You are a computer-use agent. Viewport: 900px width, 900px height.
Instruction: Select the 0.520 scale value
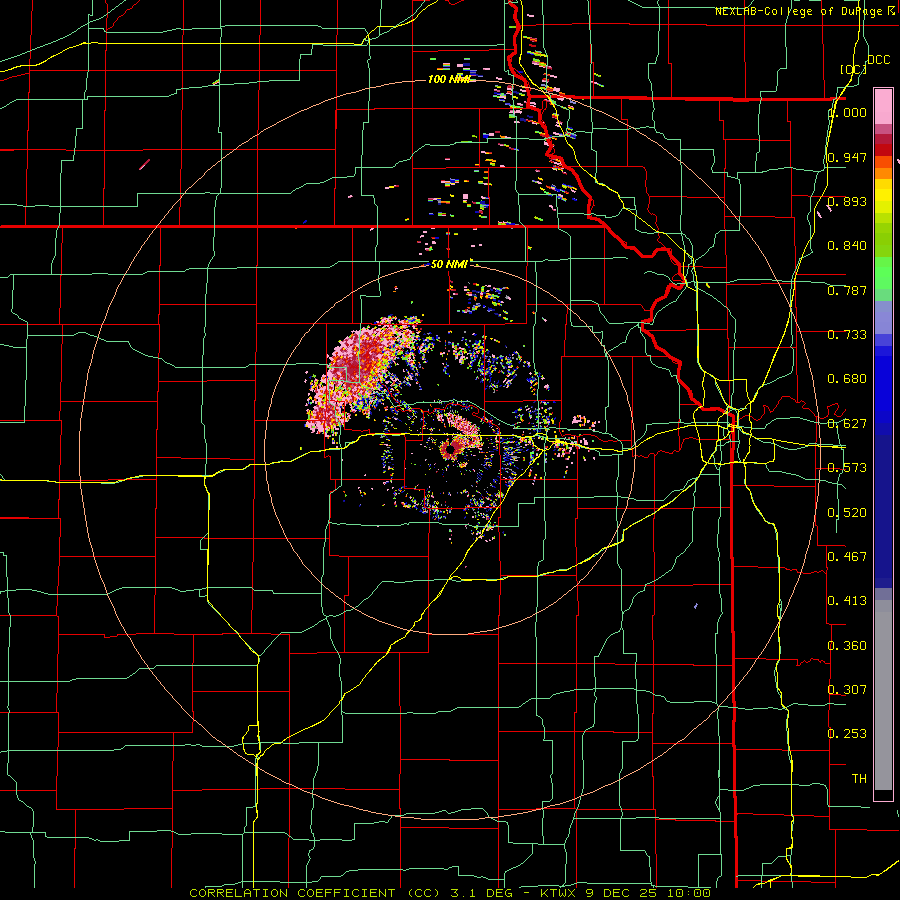click(x=847, y=513)
